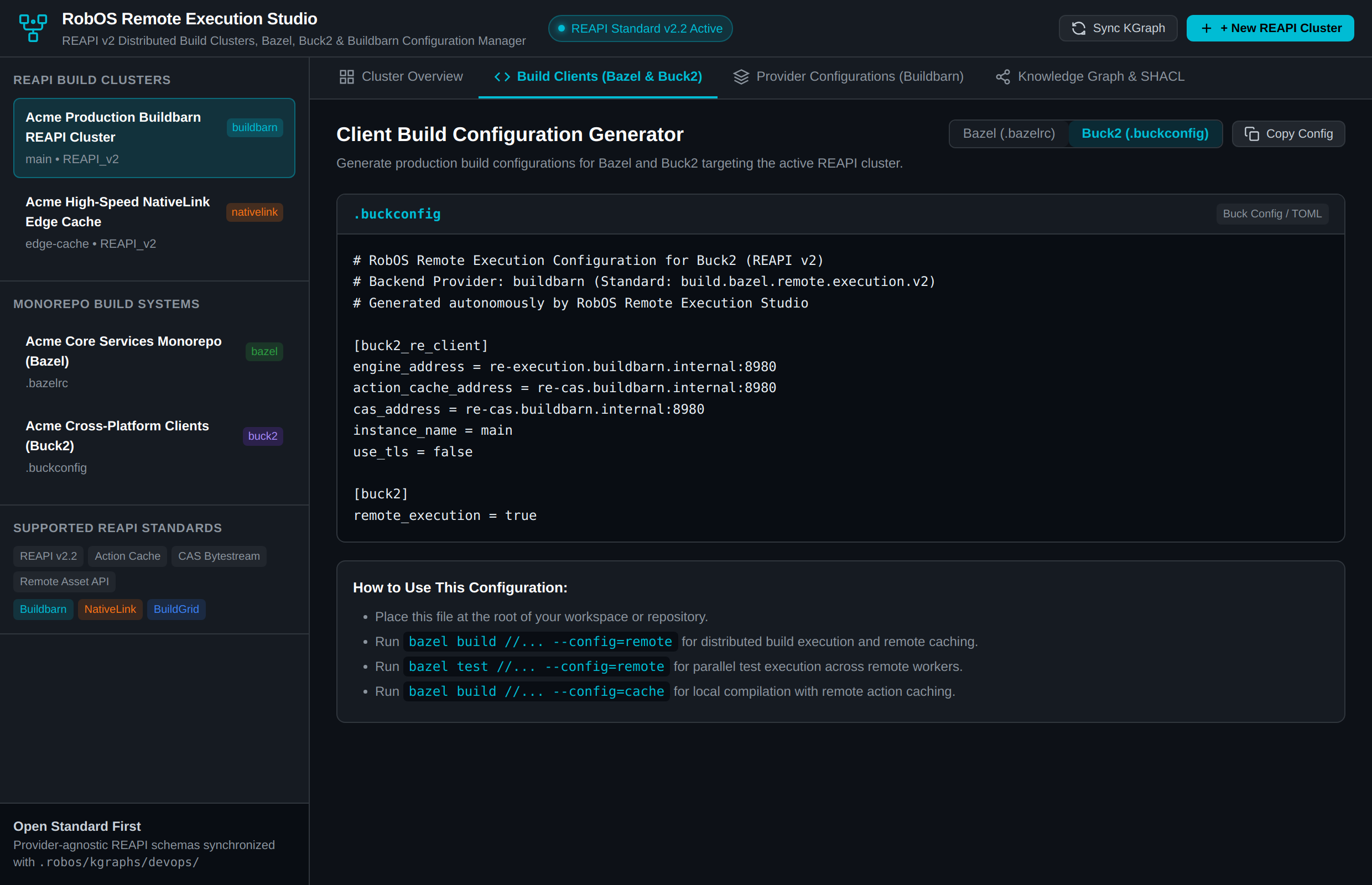
Task: Click the action_cache_address config line
Action: (x=564, y=388)
